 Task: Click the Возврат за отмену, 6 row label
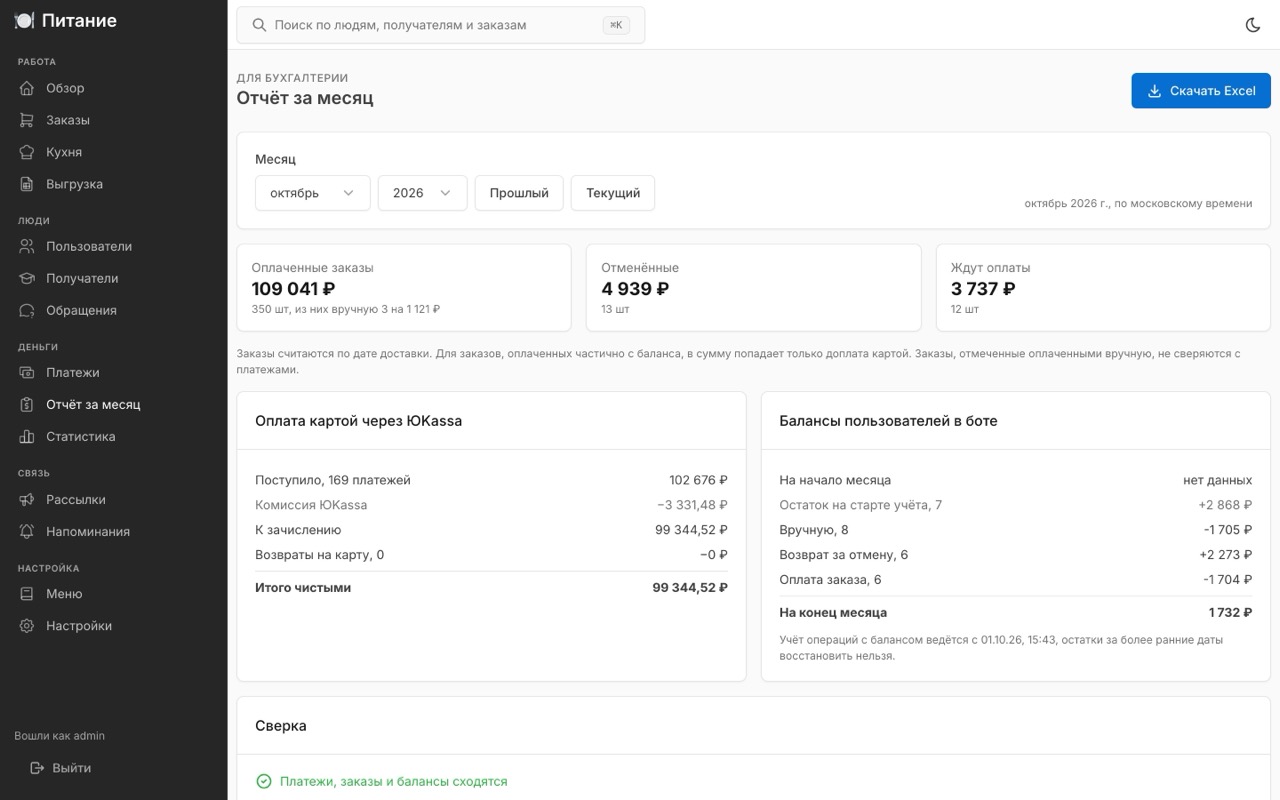[x=844, y=555]
